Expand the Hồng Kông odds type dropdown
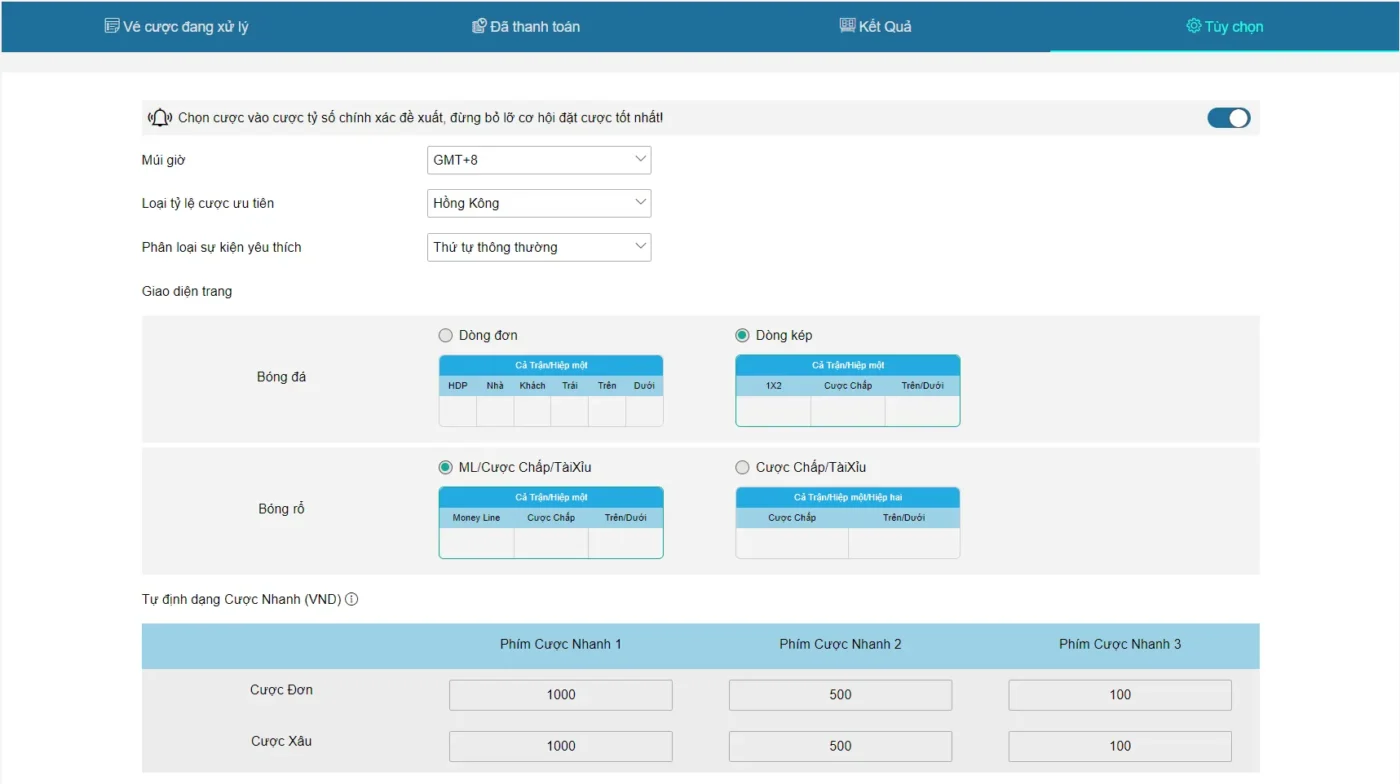The height and width of the screenshot is (784, 1400). 538,203
